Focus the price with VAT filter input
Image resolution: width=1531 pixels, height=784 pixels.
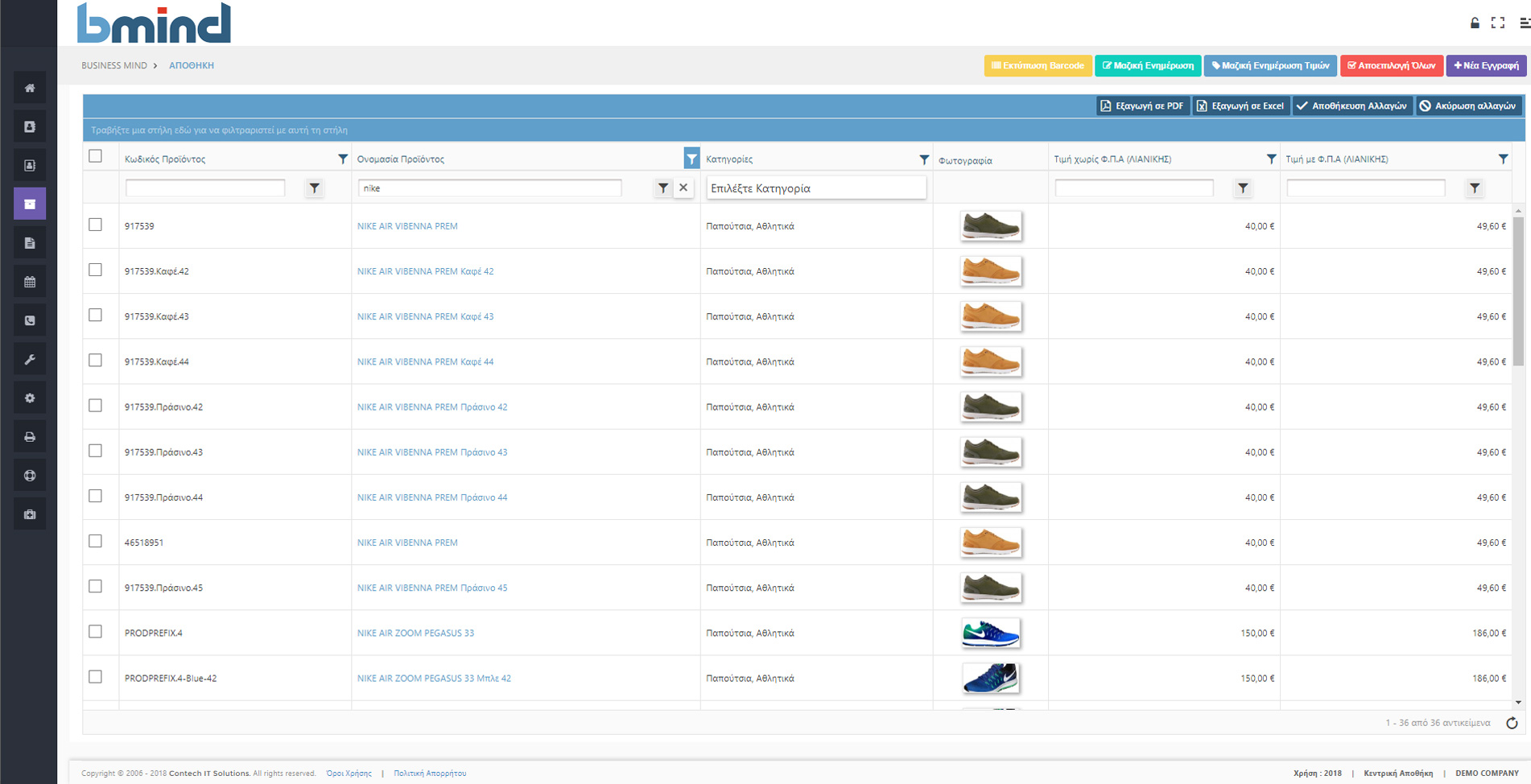pyautogui.click(x=1366, y=188)
